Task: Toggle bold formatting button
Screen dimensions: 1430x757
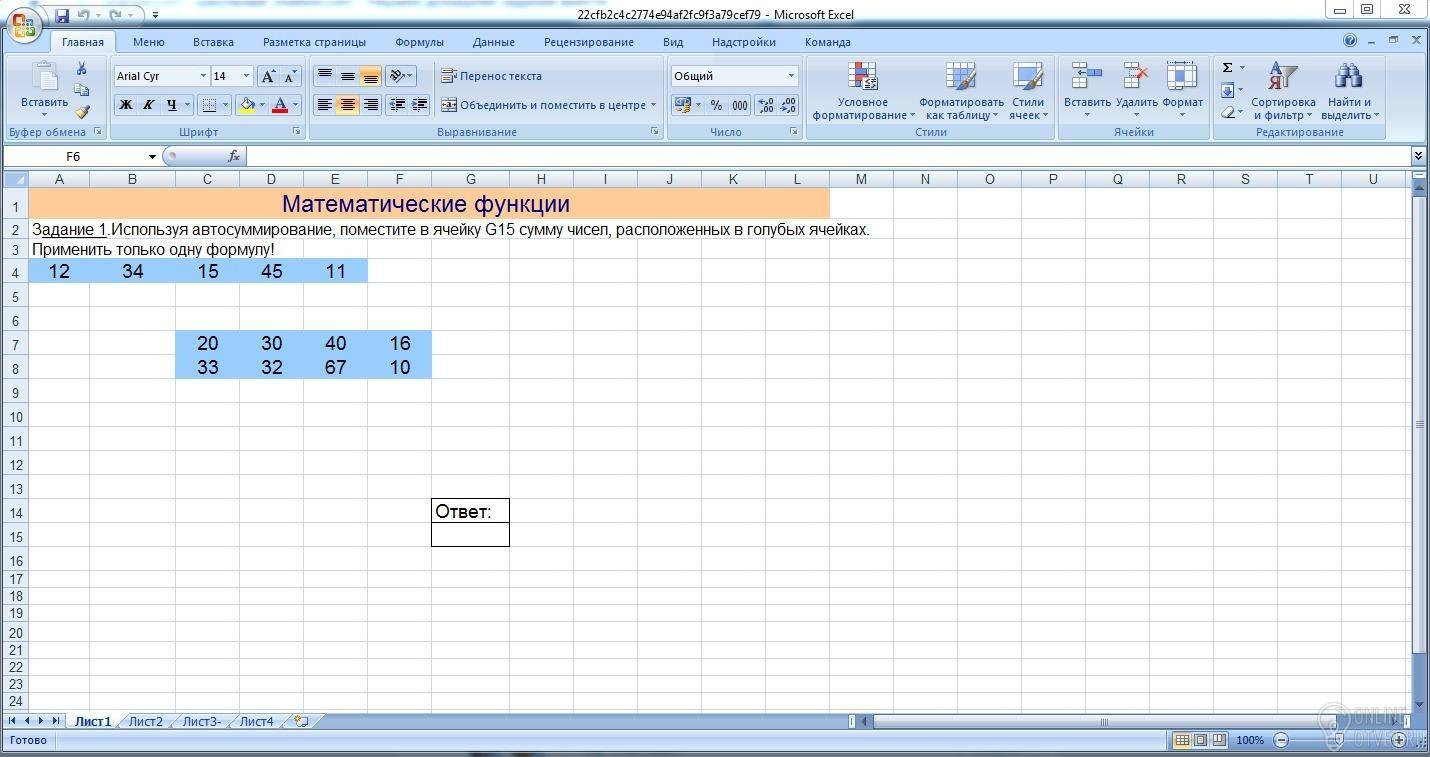Action: click(x=125, y=105)
